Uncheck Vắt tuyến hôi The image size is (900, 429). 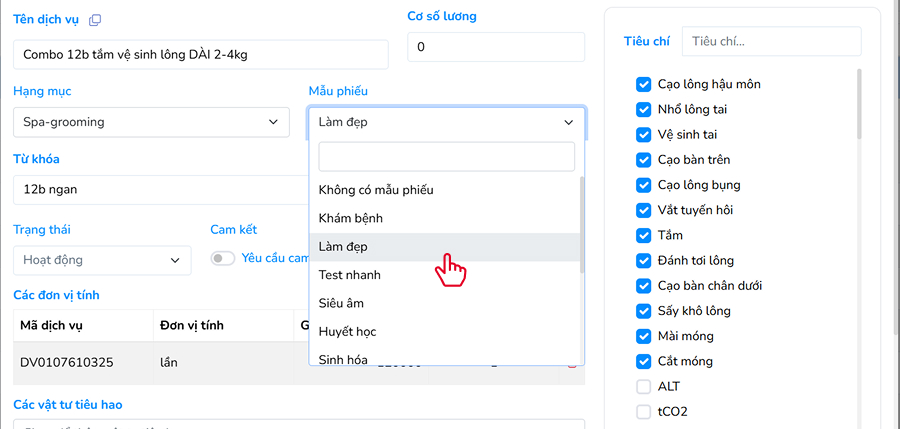click(643, 210)
